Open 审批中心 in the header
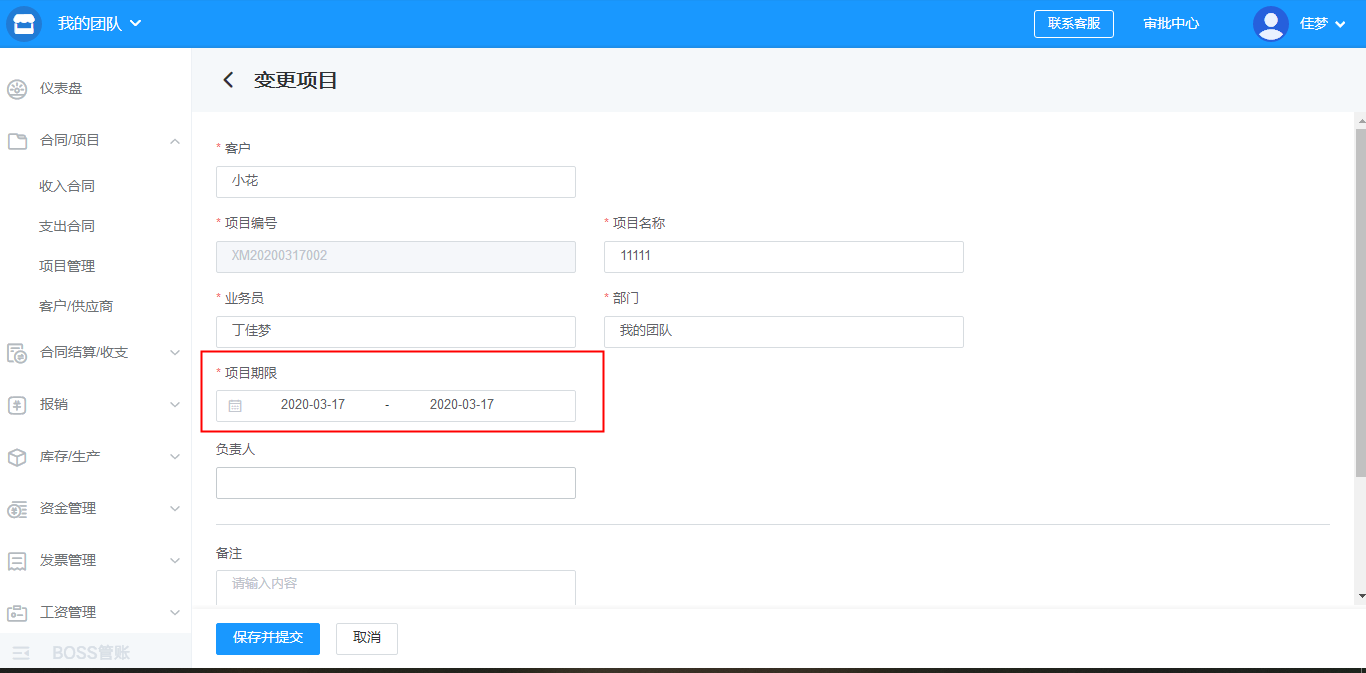1366x673 pixels. click(x=1171, y=24)
